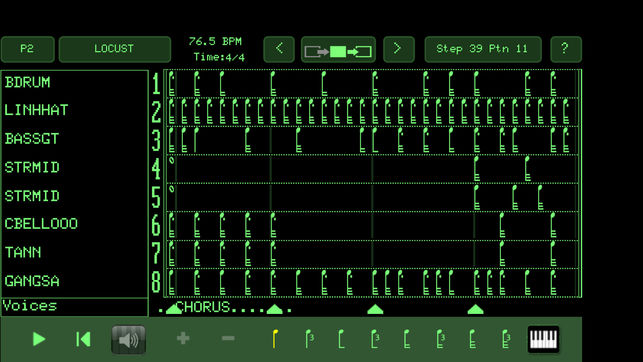The width and height of the screenshot is (643, 362).
Task: Select the BDRUM voice track
Action: pos(75,83)
